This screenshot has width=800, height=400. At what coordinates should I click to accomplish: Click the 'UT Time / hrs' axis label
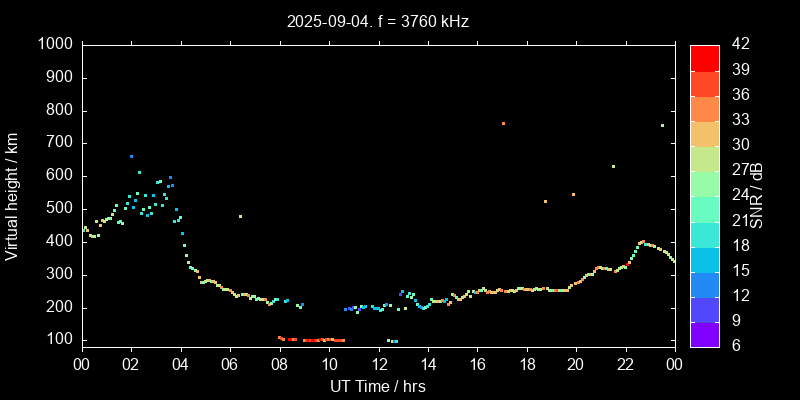[378, 385]
